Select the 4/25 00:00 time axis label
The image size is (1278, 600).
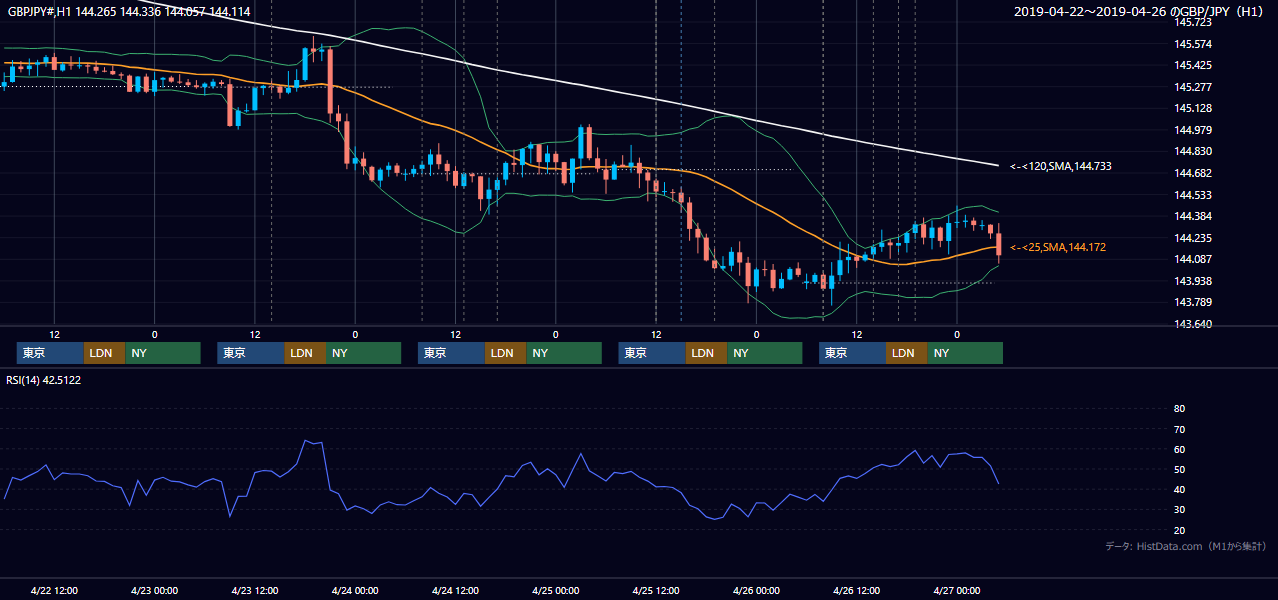[x=556, y=590]
